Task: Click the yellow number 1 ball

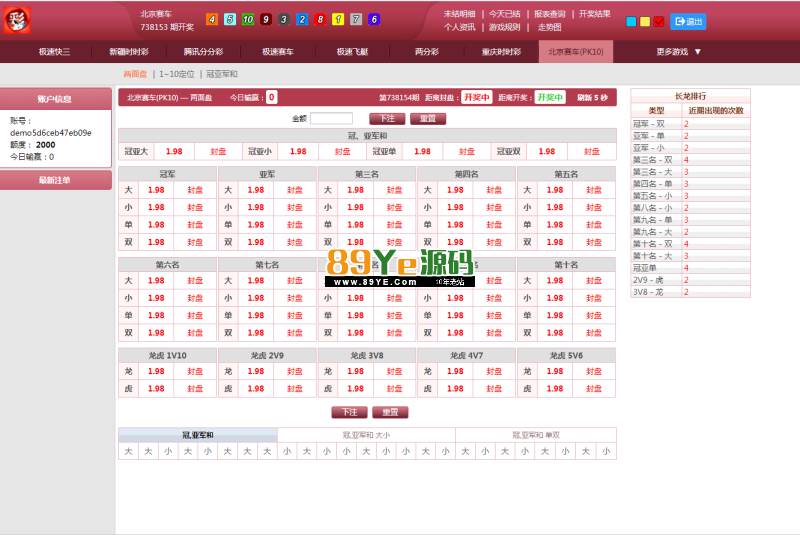Action: (x=338, y=19)
